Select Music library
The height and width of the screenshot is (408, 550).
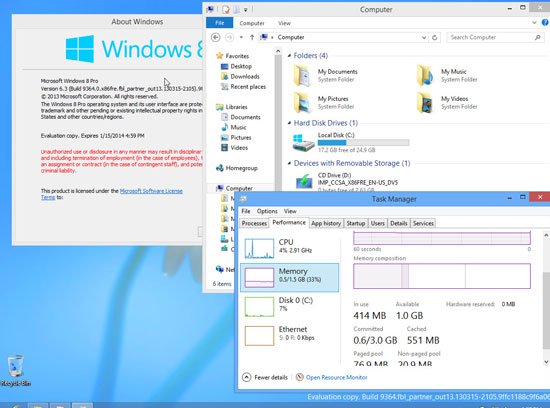(x=234, y=127)
